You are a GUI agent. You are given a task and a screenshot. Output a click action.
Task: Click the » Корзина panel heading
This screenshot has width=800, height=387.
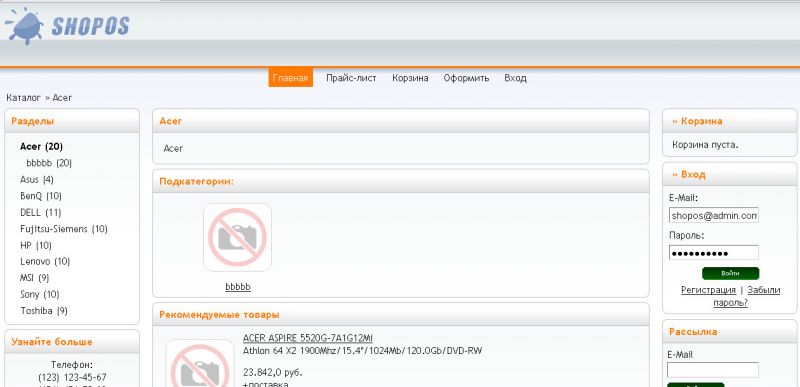[x=697, y=121]
